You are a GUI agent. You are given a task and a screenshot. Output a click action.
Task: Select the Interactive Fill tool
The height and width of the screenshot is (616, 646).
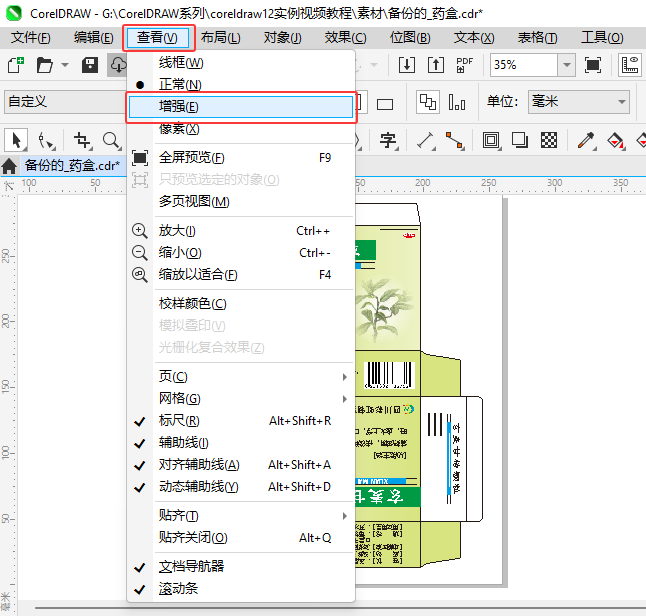point(616,141)
